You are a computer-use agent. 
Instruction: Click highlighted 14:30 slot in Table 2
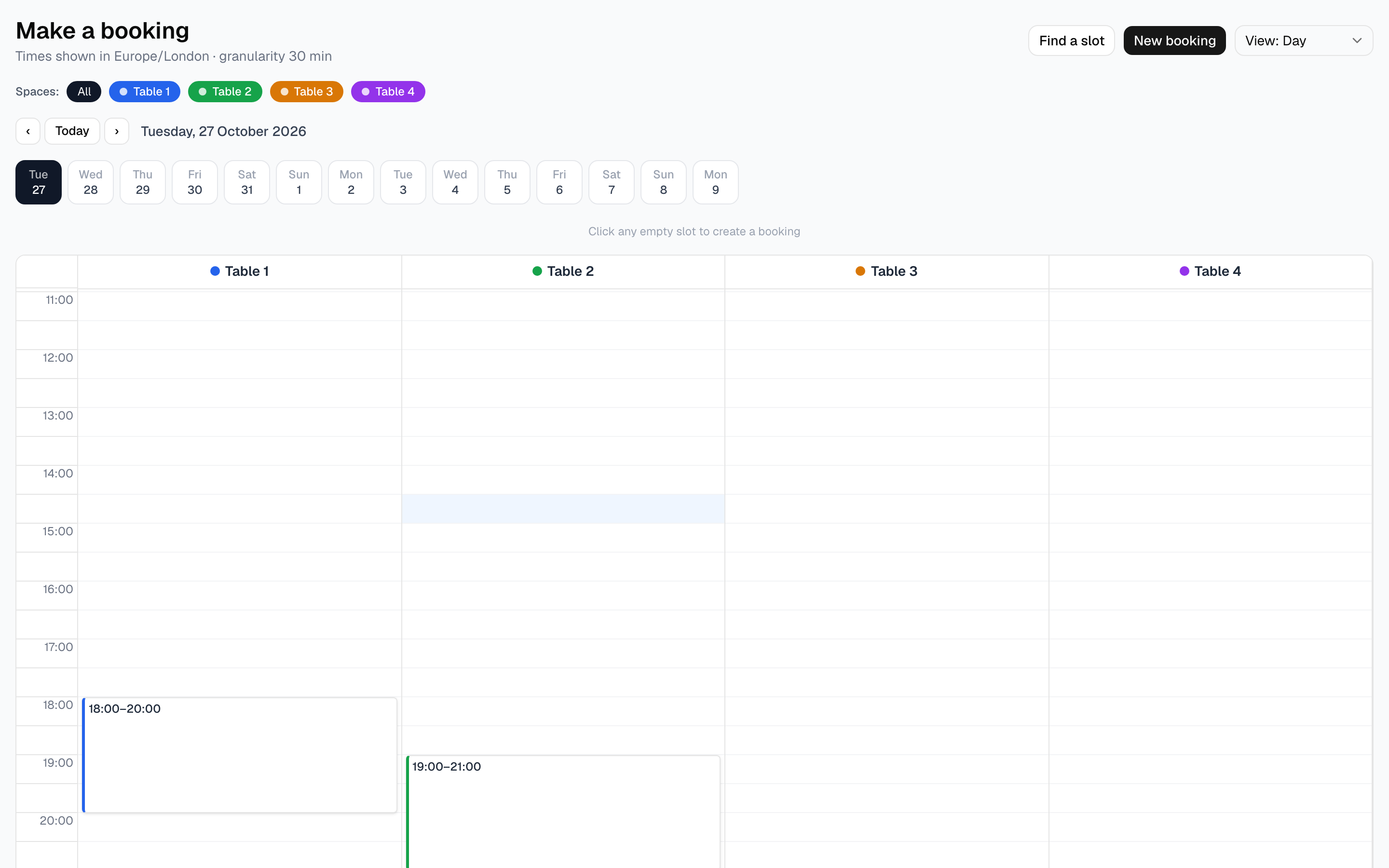(x=563, y=509)
